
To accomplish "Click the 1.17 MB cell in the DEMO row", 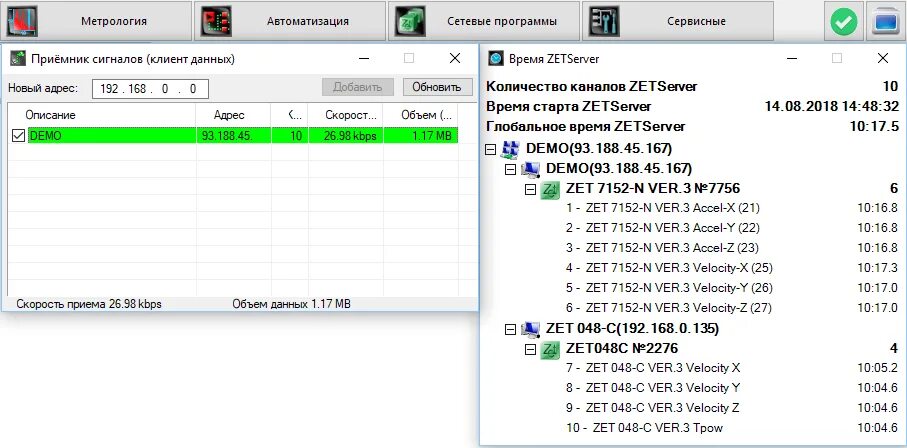I will (421, 136).
